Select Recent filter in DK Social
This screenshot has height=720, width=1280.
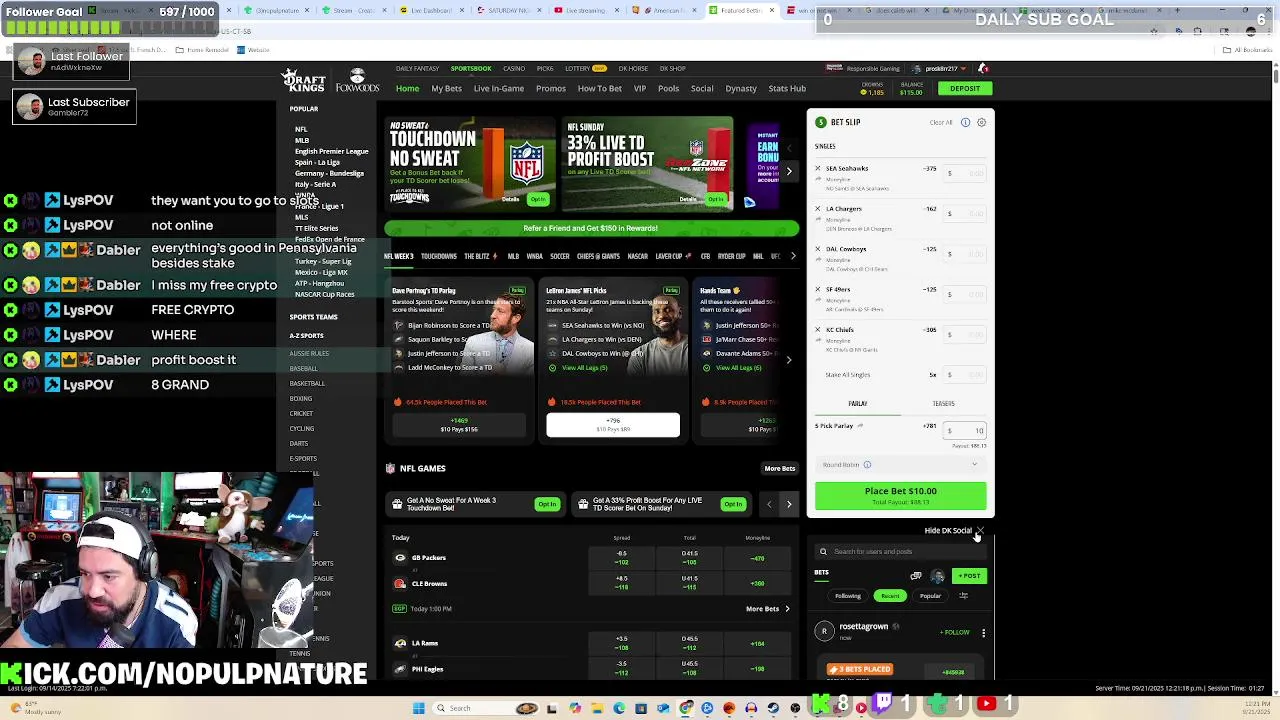[890, 596]
